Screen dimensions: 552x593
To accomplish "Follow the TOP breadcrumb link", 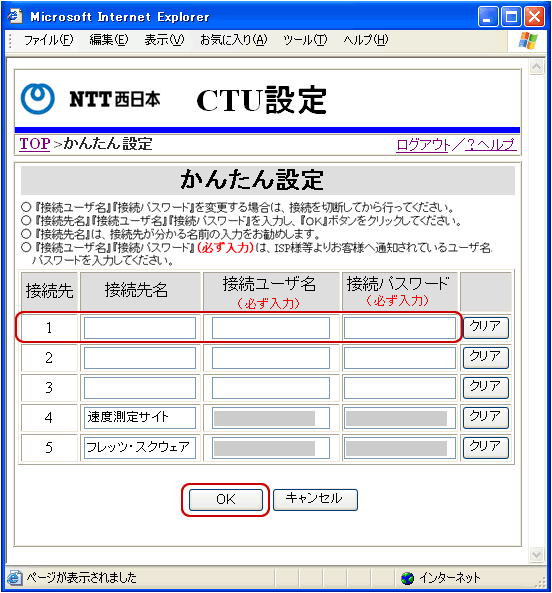I will point(35,144).
